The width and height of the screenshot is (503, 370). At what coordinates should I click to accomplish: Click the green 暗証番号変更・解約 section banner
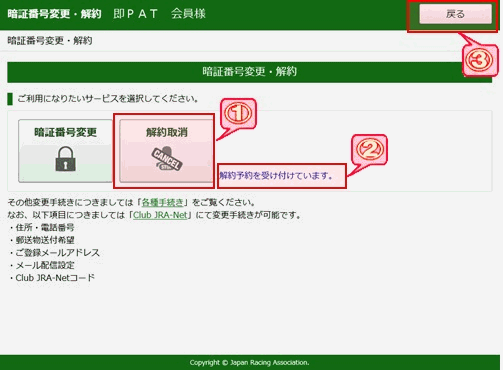pyautogui.click(x=249, y=72)
